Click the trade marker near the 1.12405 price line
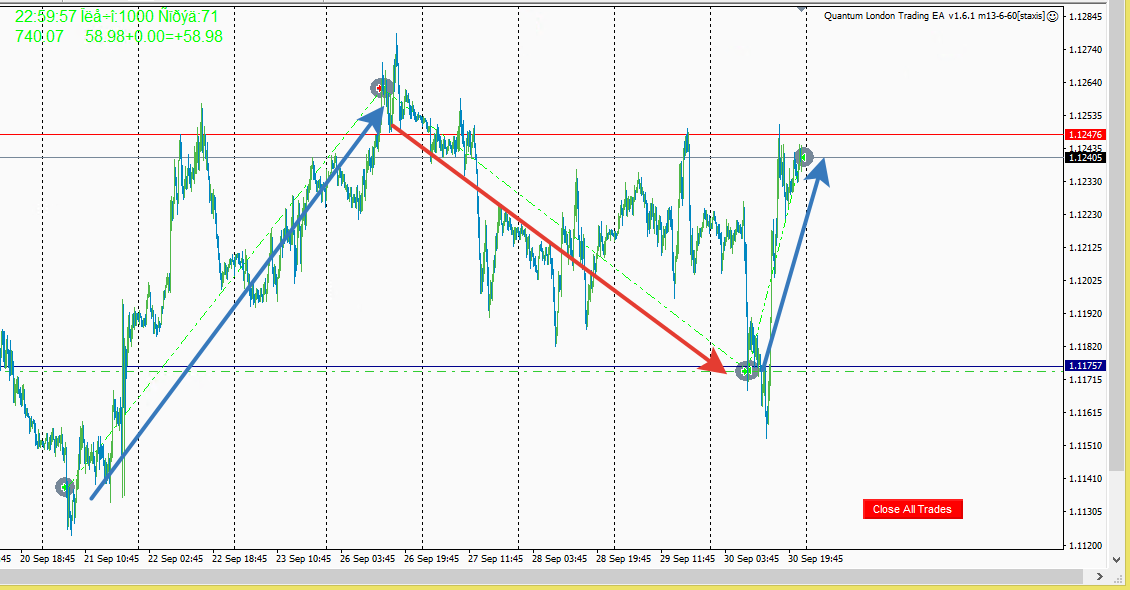This screenshot has height=590, width=1130. (x=804, y=157)
